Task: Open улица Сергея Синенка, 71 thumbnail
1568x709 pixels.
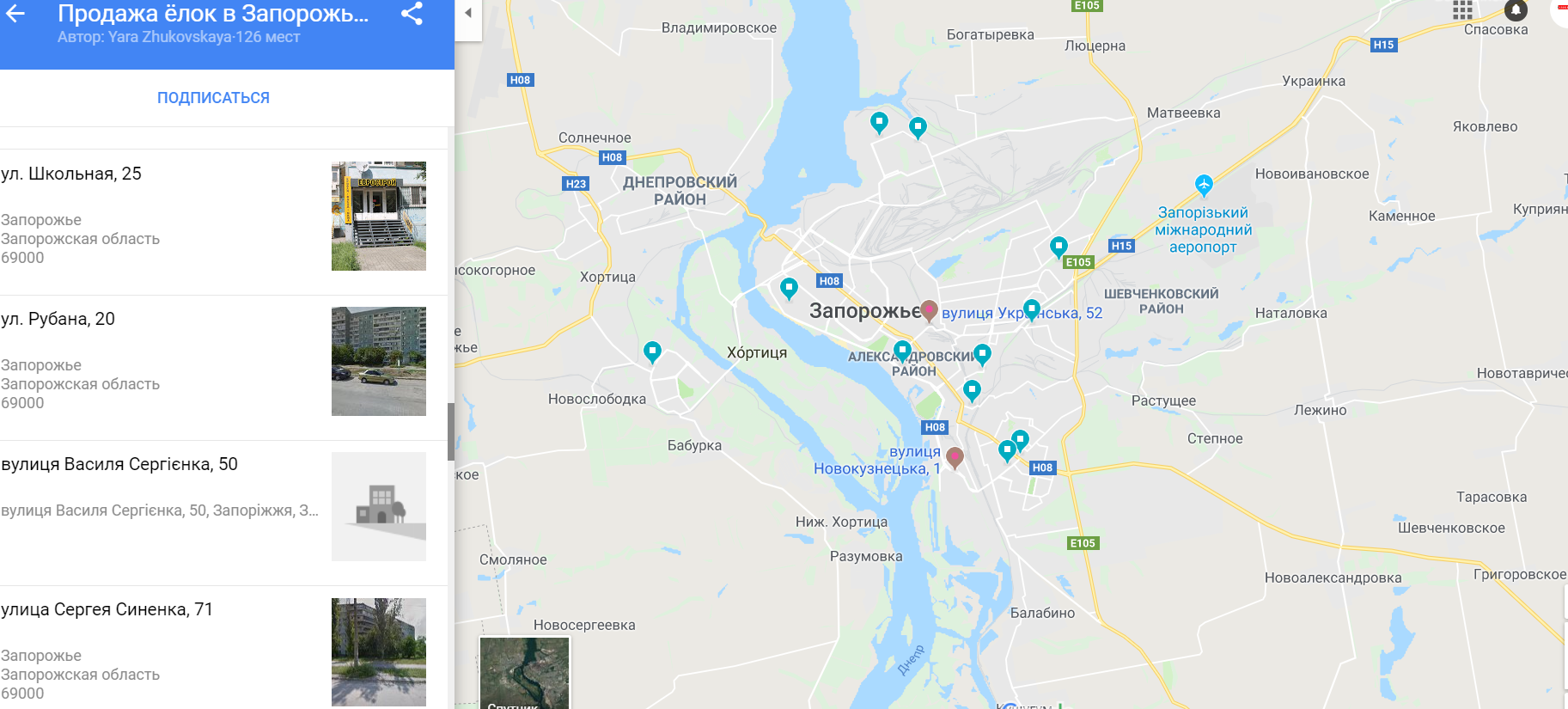Action: point(379,652)
